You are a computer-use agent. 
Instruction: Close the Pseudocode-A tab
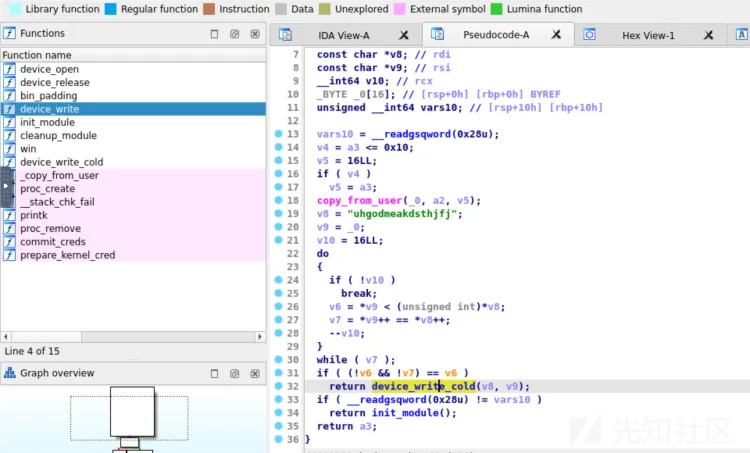(556, 34)
